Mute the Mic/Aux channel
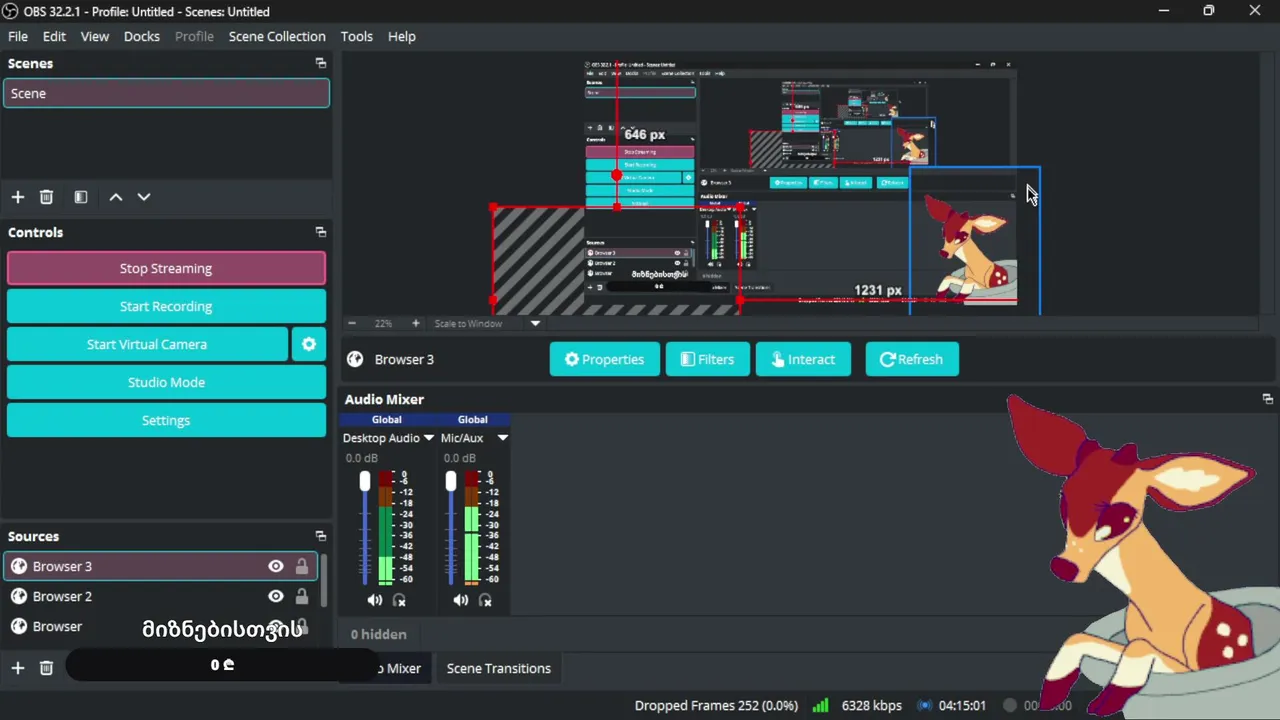The height and width of the screenshot is (720, 1280). point(460,600)
